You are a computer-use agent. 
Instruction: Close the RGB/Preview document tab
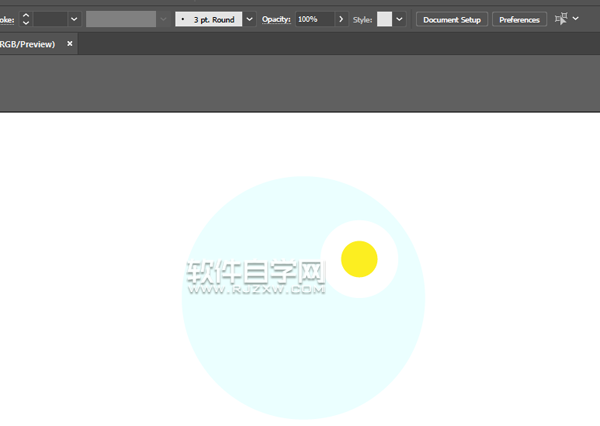click(x=70, y=44)
